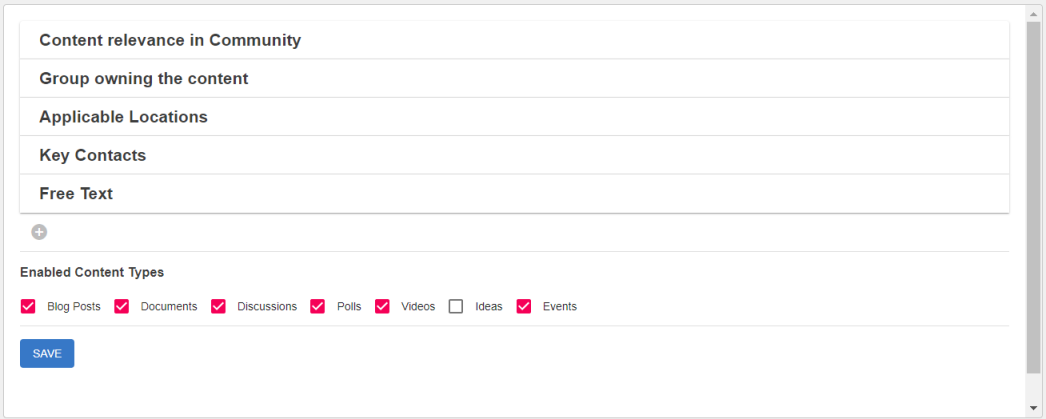Expand Content relevance in Community panel
The width and height of the screenshot is (1046, 419).
click(514, 40)
